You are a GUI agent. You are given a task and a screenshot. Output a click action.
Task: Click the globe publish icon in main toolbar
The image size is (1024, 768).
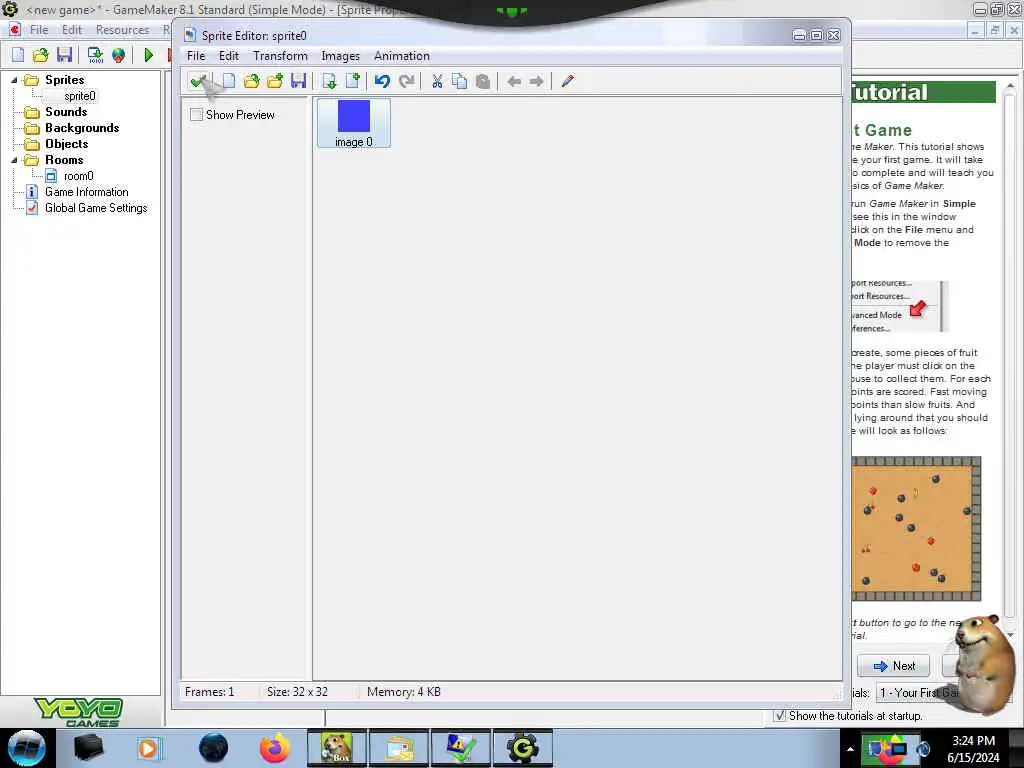pos(118,55)
